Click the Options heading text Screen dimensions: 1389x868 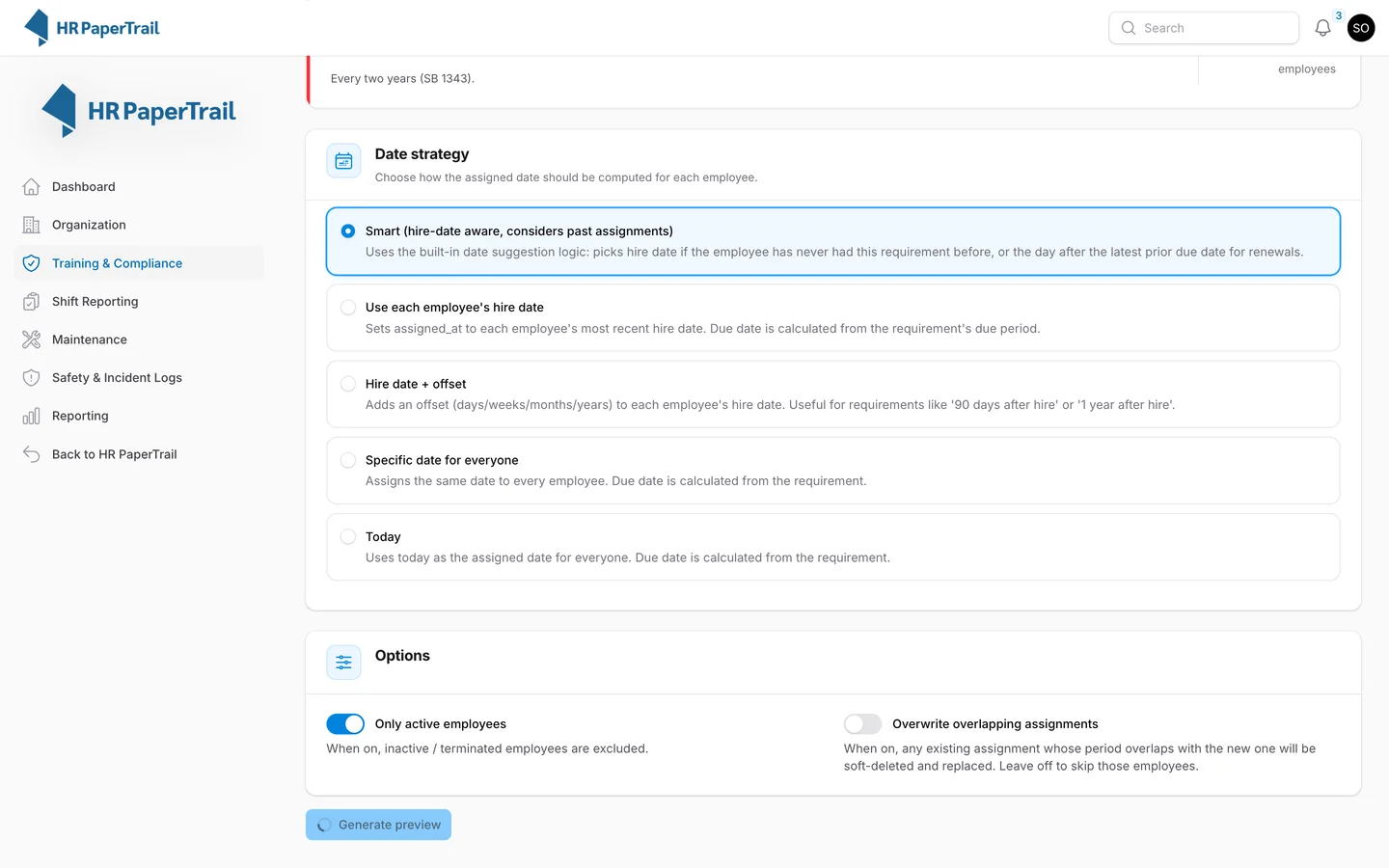click(402, 656)
